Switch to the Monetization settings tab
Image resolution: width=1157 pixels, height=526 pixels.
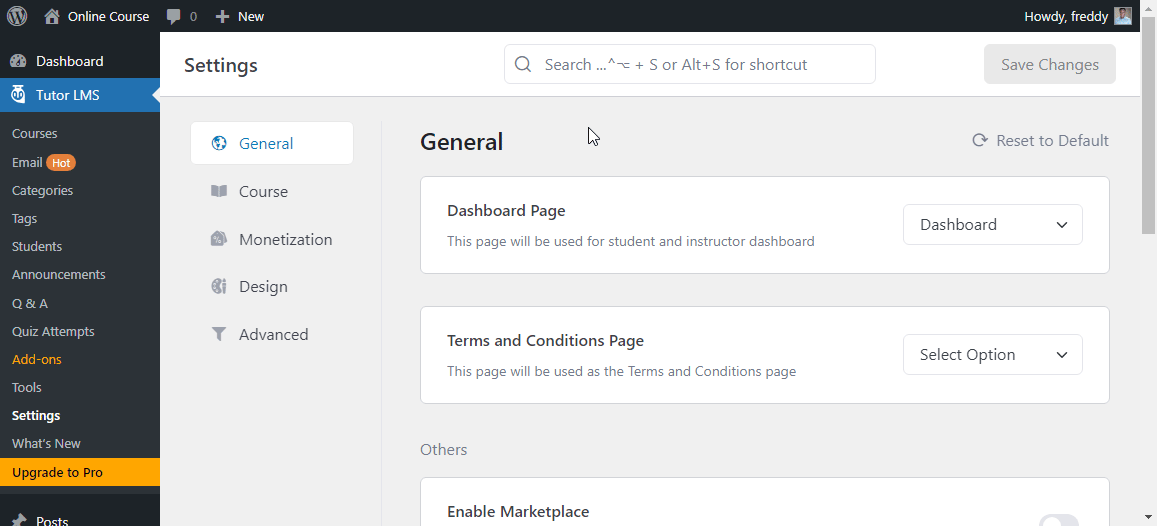tap(272, 239)
